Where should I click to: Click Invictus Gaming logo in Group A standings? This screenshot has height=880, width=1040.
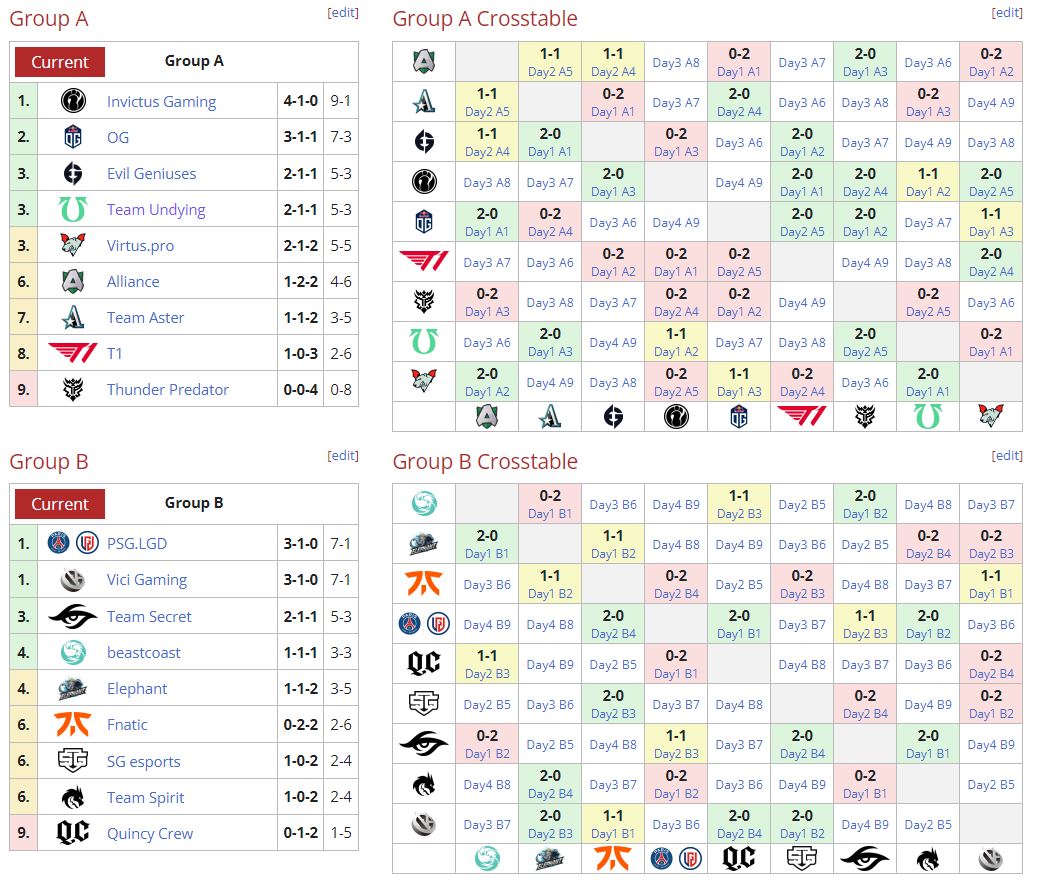pyautogui.click(x=73, y=101)
